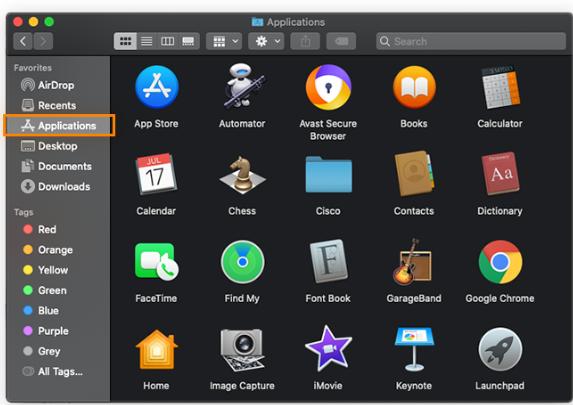
Task: Click the Applications folder title icon
Action: tap(257, 22)
